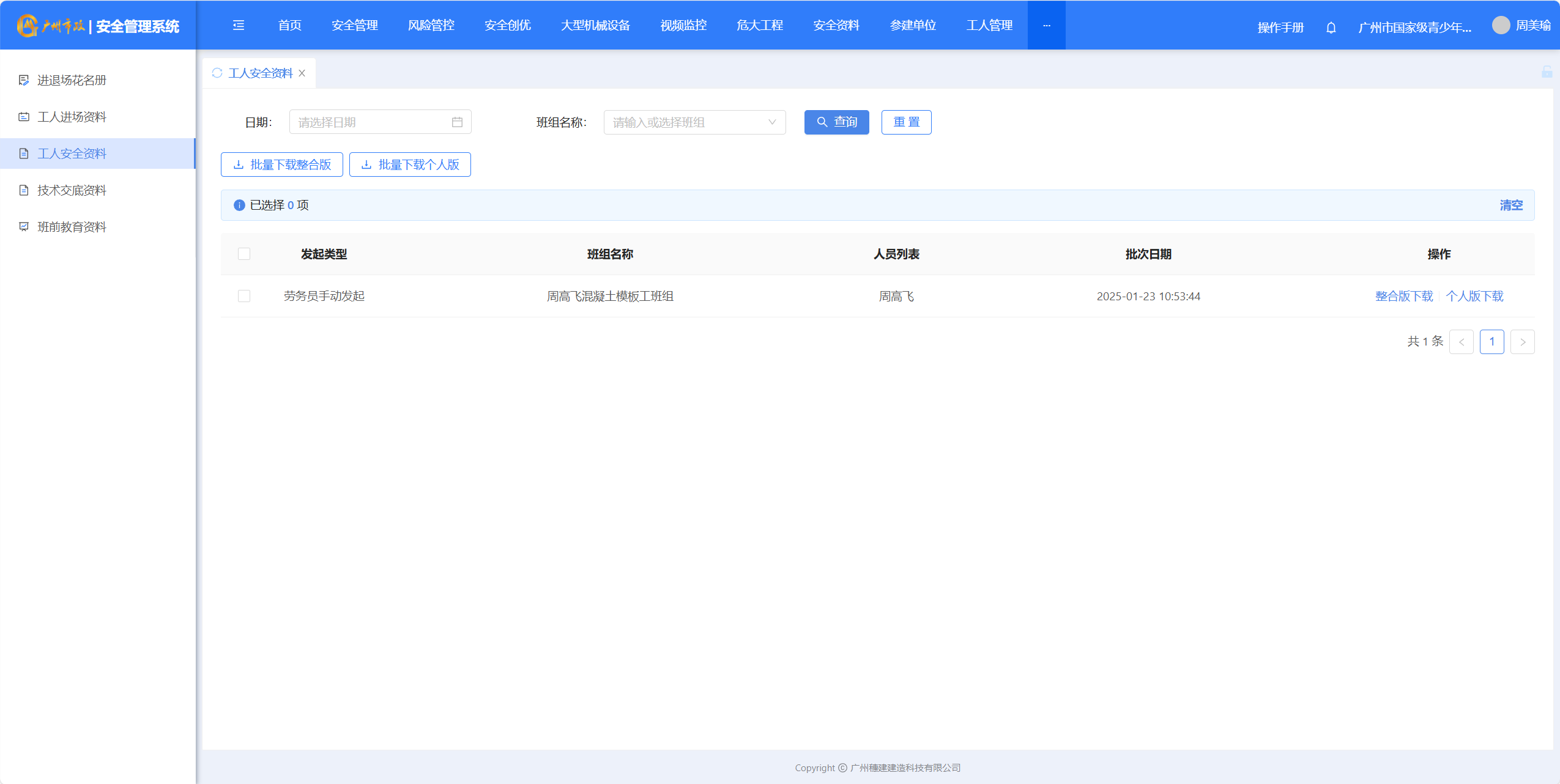The image size is (1560, 784).
Task: Click the user avatar for 周美瑜
Action: (1501, 25)
